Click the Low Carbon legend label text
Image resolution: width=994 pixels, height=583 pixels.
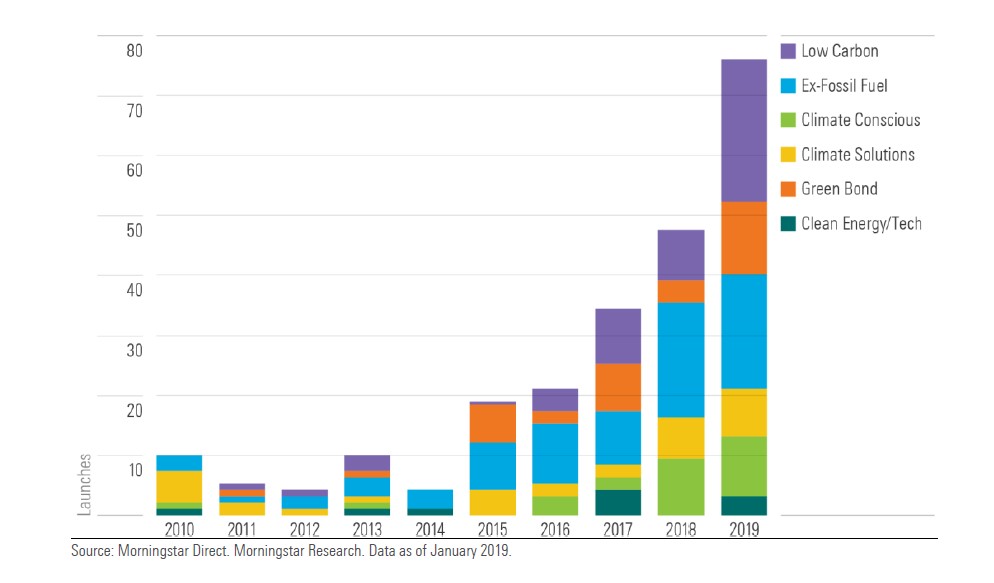coord(839,51)
